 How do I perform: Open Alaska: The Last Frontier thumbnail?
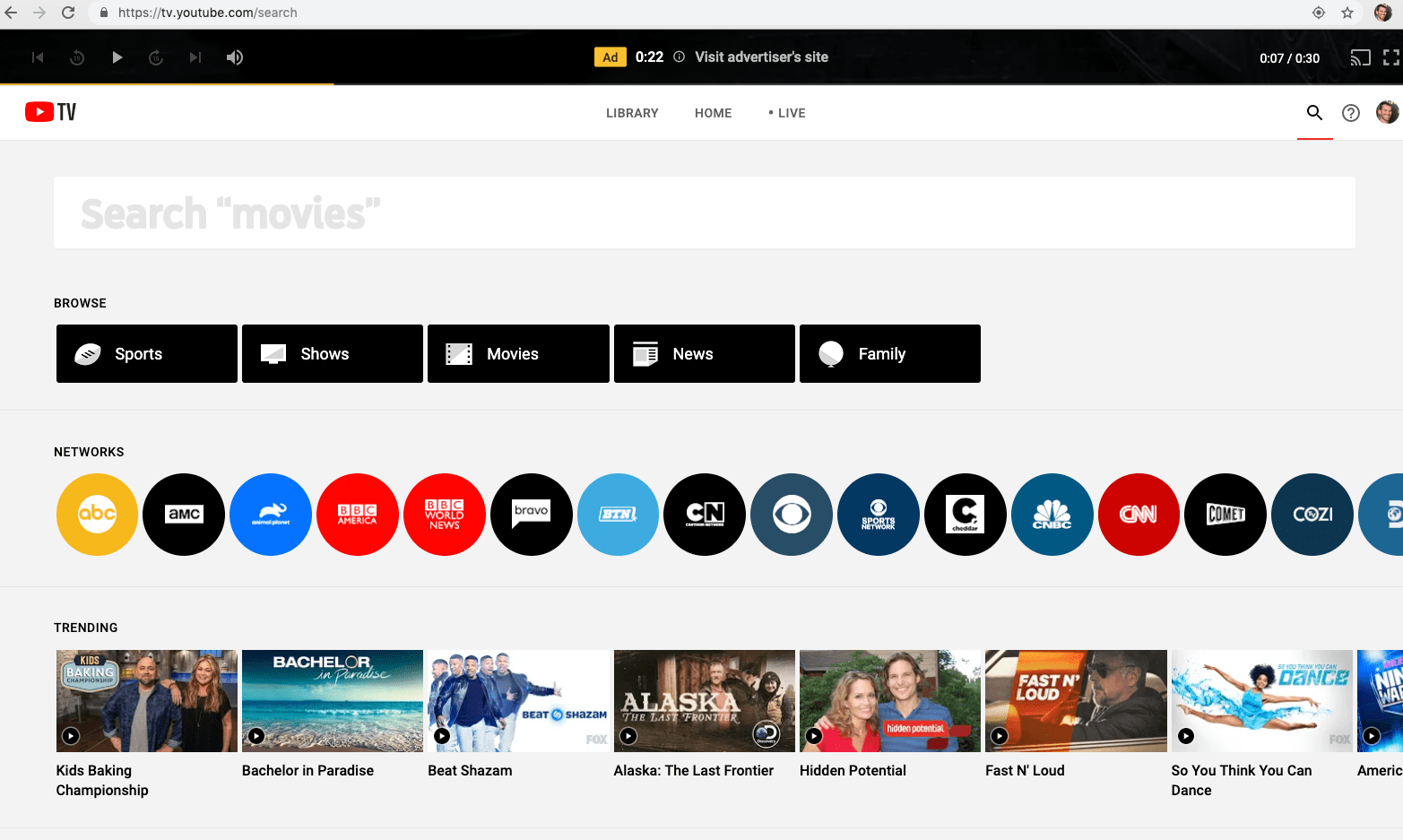click(705, 701)
